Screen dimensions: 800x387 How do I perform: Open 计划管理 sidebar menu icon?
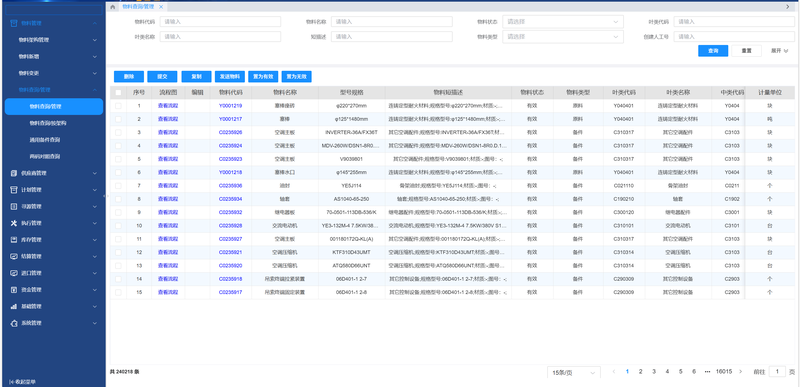[14, 190]
